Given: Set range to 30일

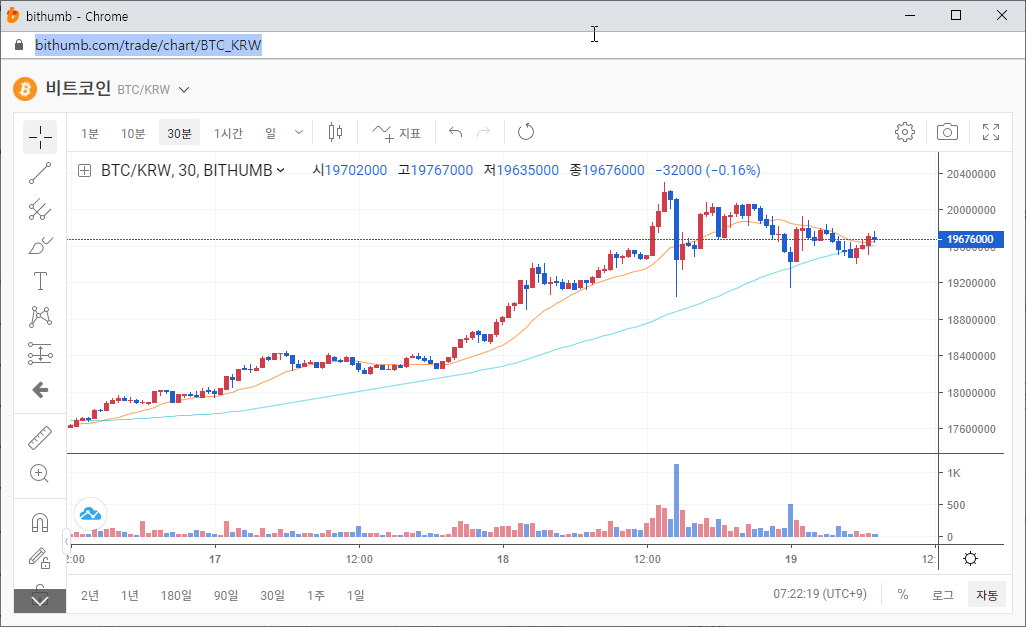Looking at the screenshot, I should point(272,596).
